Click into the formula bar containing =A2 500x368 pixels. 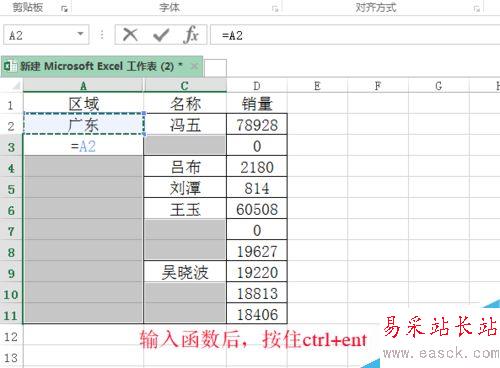tap(355, 35)
